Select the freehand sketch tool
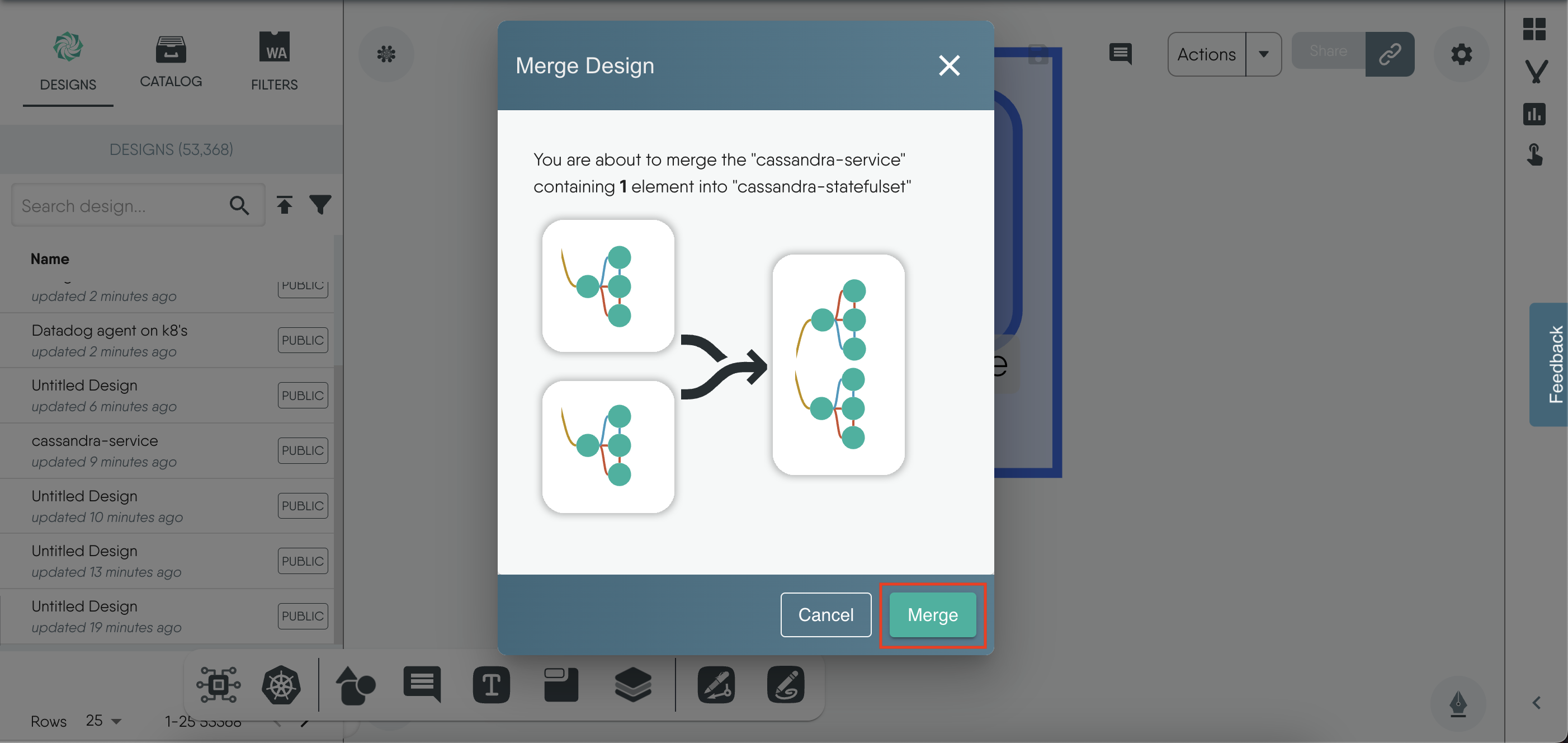1568x743 pixels. pos(785,685)
